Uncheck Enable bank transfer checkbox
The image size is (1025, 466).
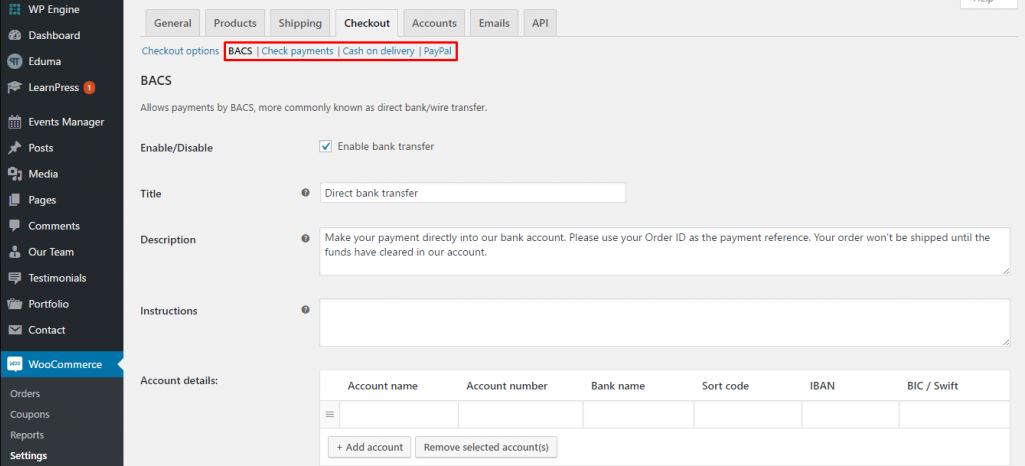326,146
